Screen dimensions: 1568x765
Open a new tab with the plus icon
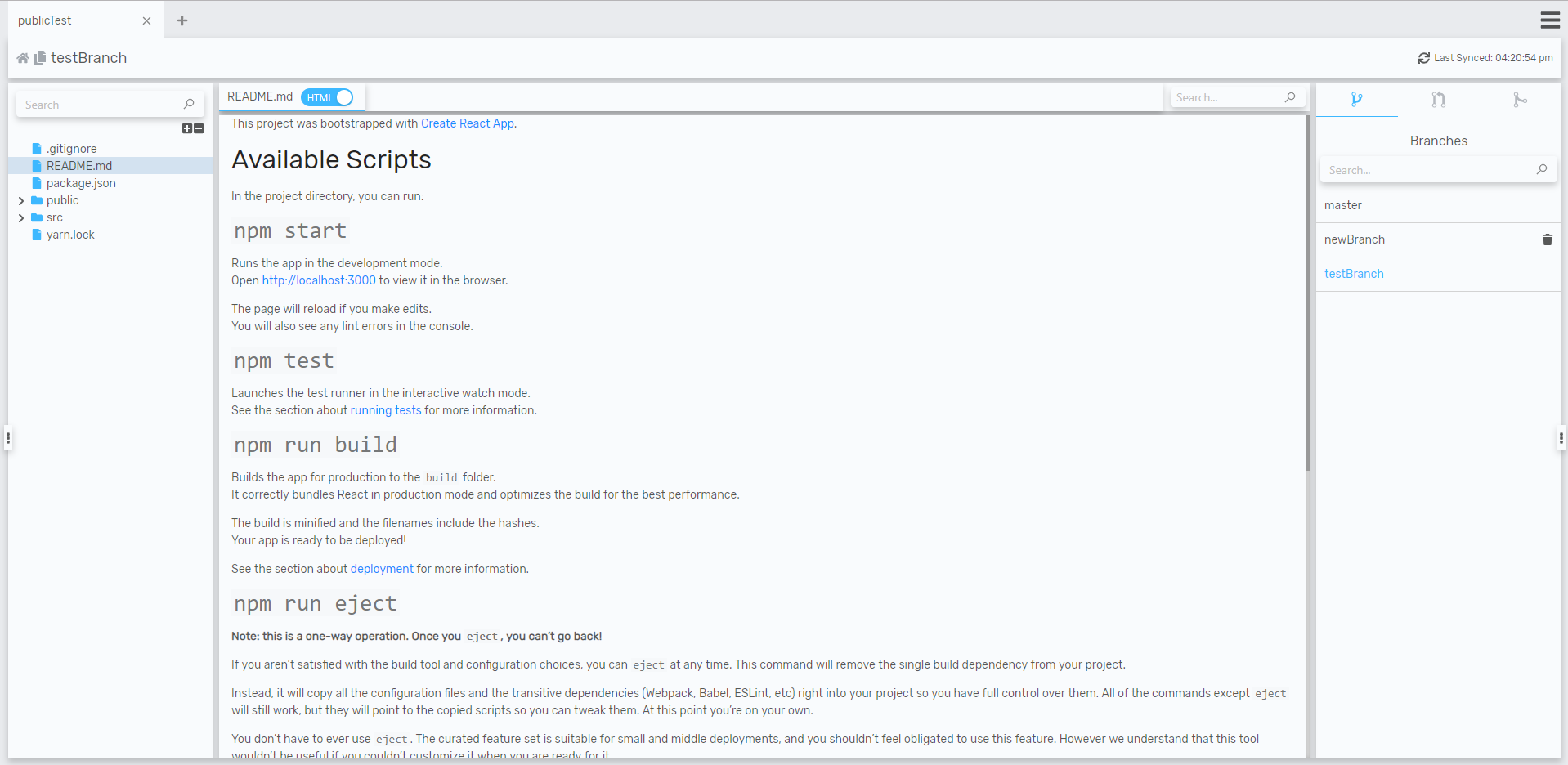coord(182,20)
